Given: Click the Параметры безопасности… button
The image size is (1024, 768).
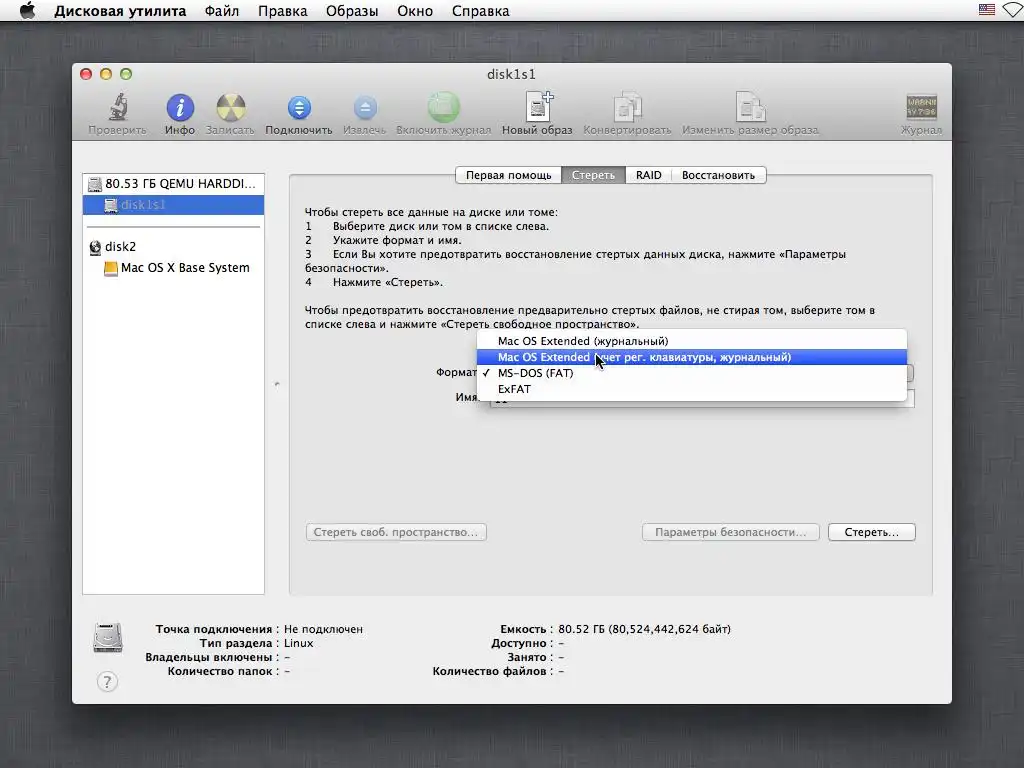Looking at the screenshot, I should coord(730,532).
